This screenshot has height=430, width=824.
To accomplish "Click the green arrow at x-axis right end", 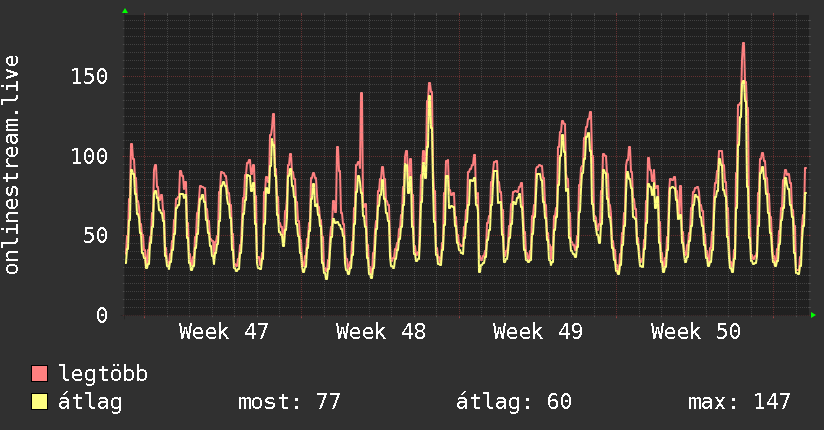I will (814, 315).
